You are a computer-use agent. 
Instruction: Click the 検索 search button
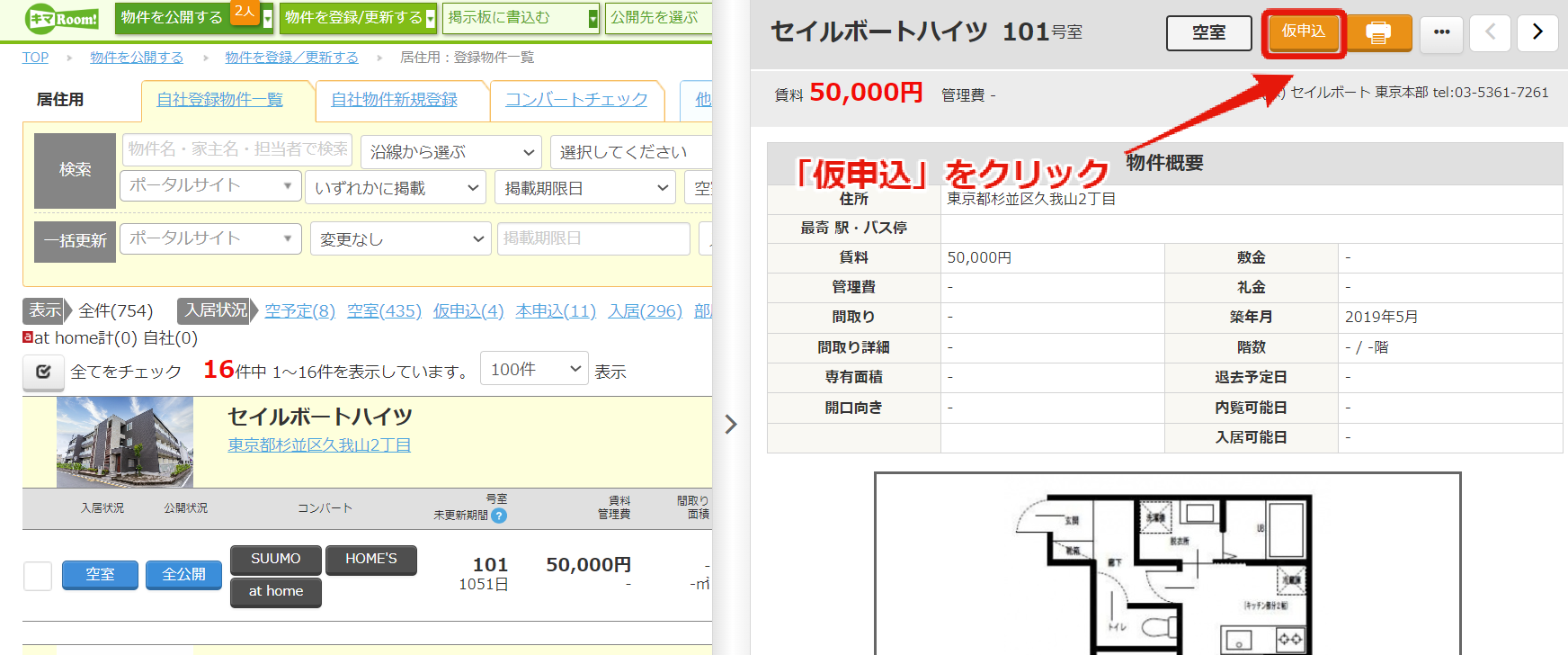click(75, 170)
